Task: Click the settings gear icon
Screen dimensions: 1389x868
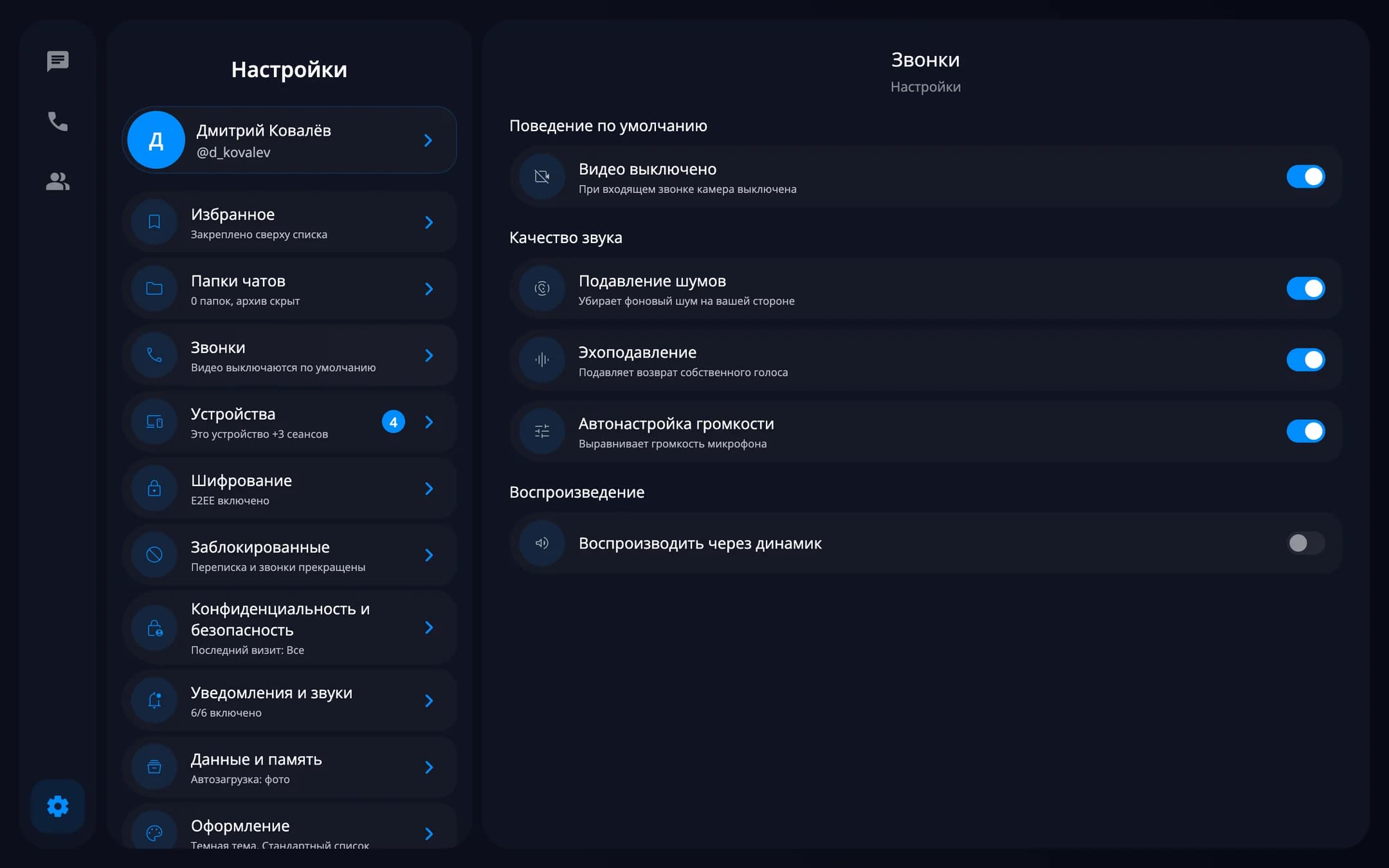Action: pos(58,806)
